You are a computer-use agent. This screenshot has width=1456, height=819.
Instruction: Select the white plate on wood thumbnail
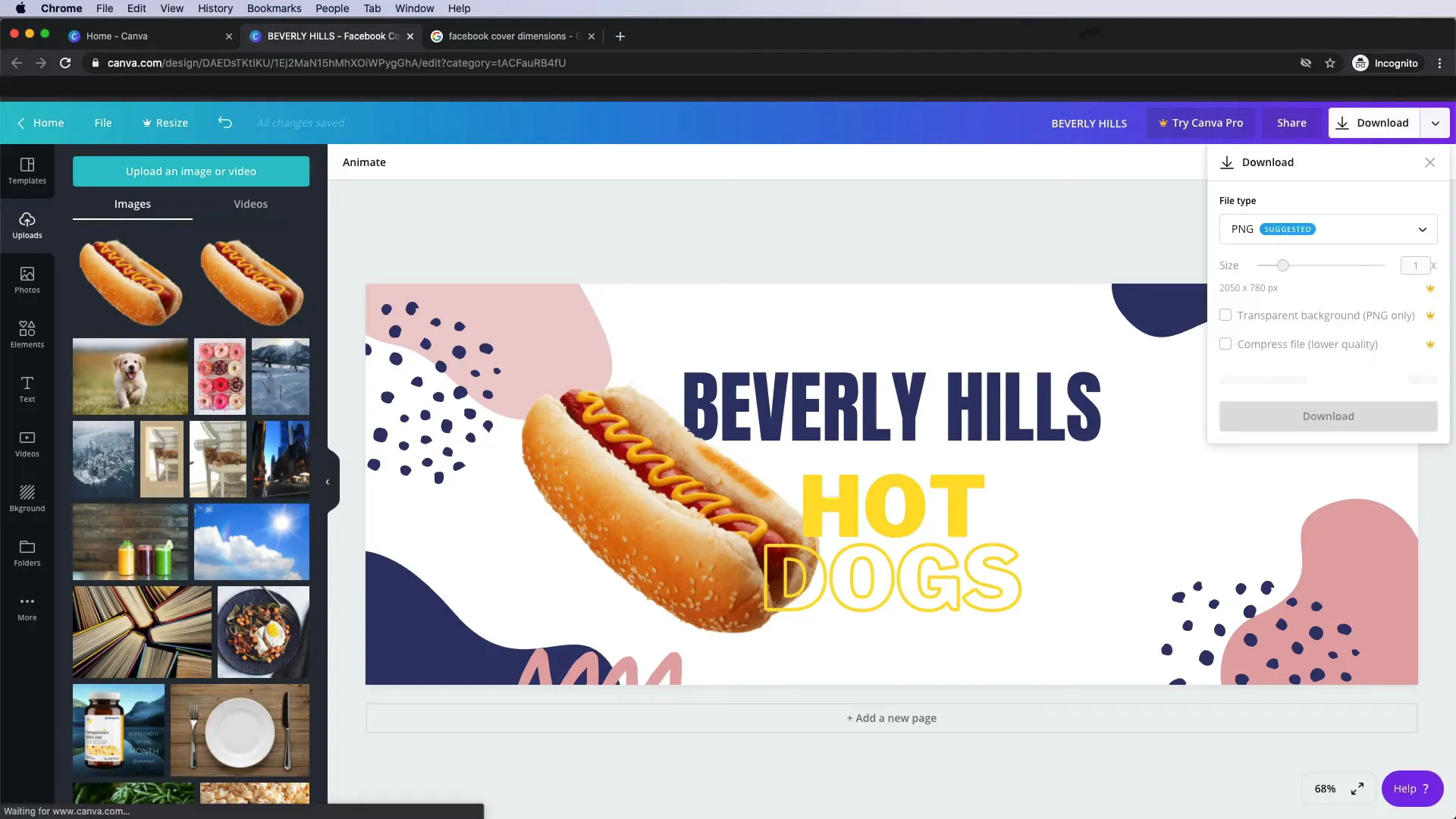[240, 730]
